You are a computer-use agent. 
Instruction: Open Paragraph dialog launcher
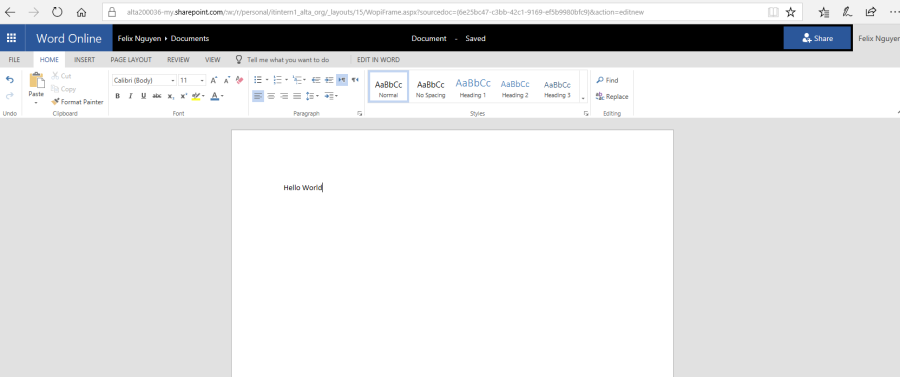click(x=360, y=114)
